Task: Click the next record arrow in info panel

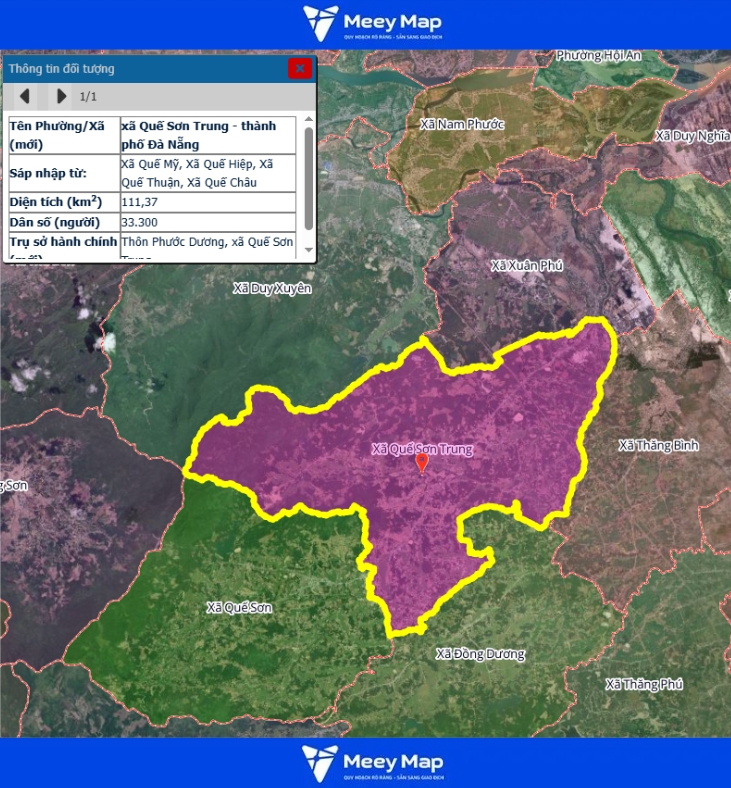Action: (x=61, y=96)
